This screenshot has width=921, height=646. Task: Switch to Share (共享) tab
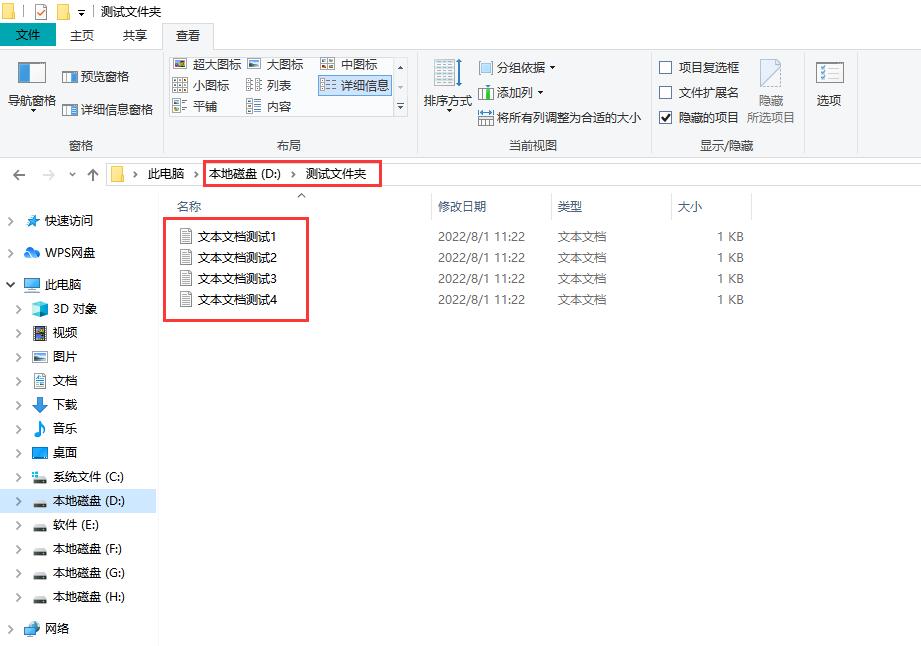pyautogui.click(x=135, y=36)
